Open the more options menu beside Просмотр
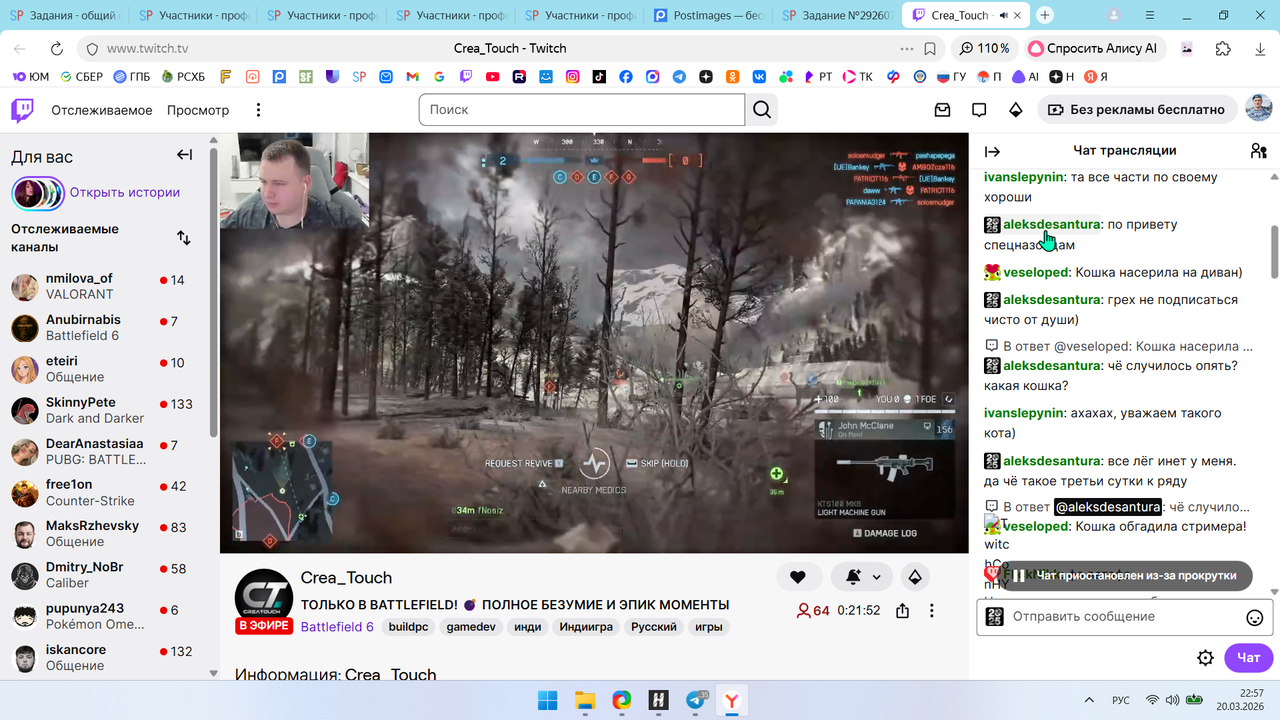 (258, 110)
